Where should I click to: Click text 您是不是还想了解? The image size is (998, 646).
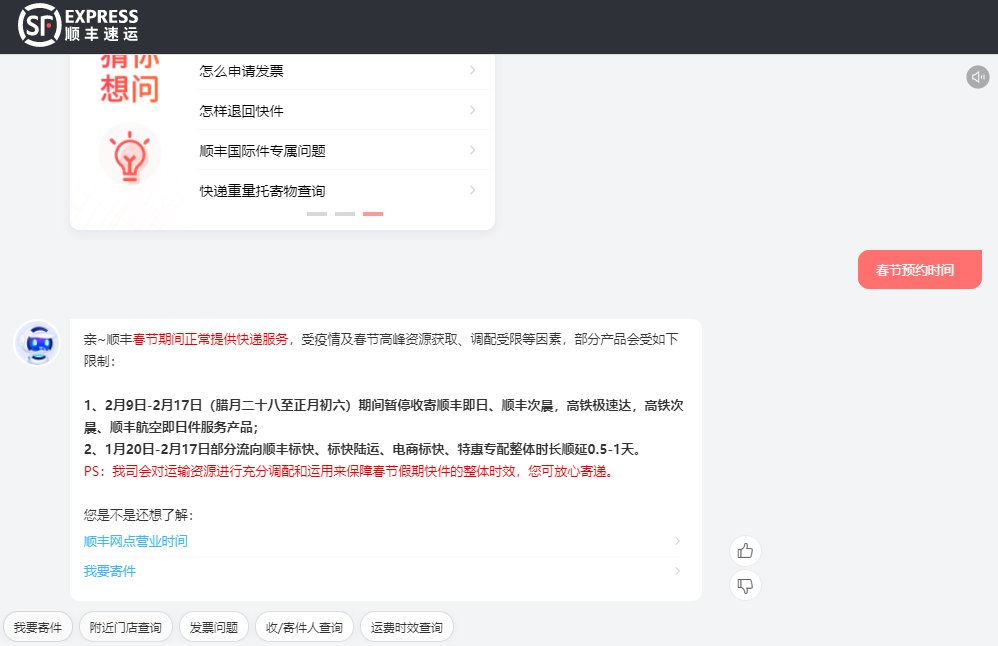click(139, 515)
